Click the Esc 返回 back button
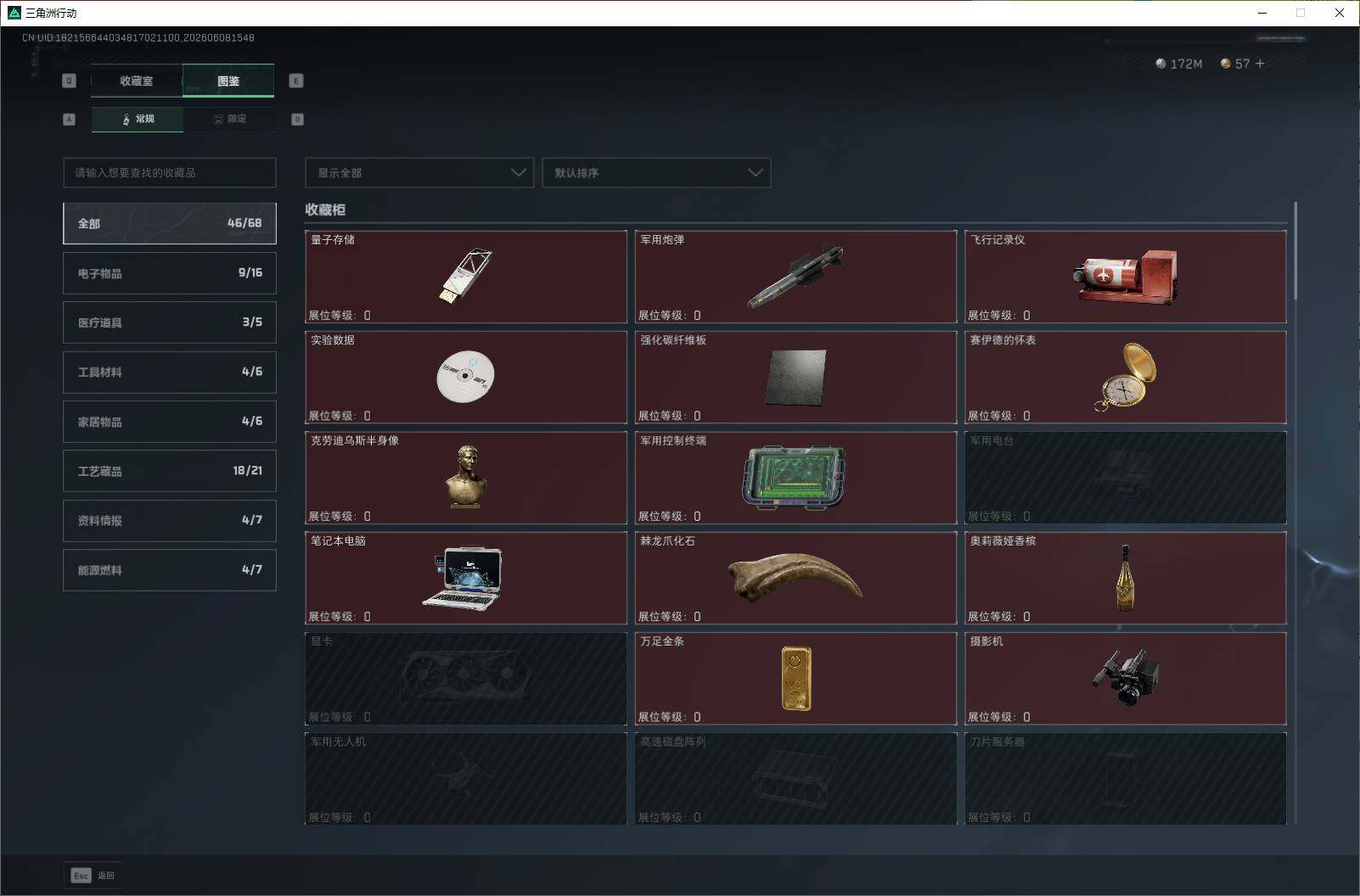 pos(93,875)
